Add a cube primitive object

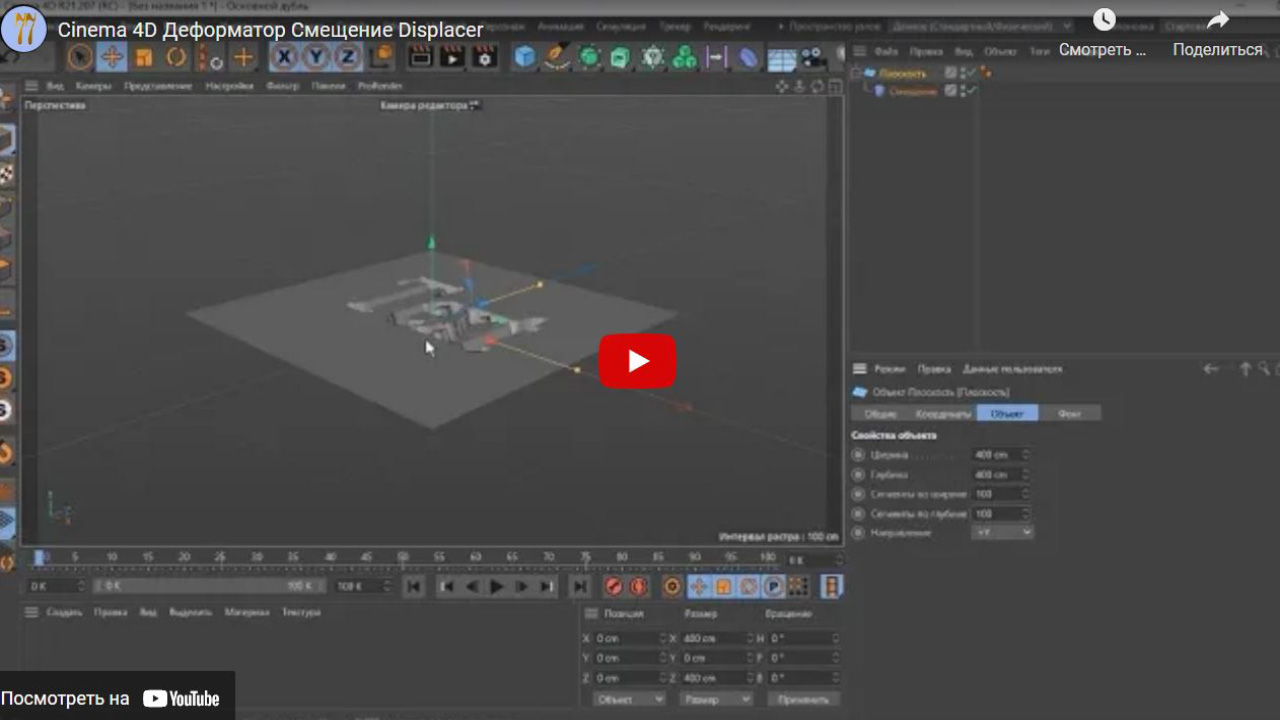pyautogui.click(x=525, y=57)
